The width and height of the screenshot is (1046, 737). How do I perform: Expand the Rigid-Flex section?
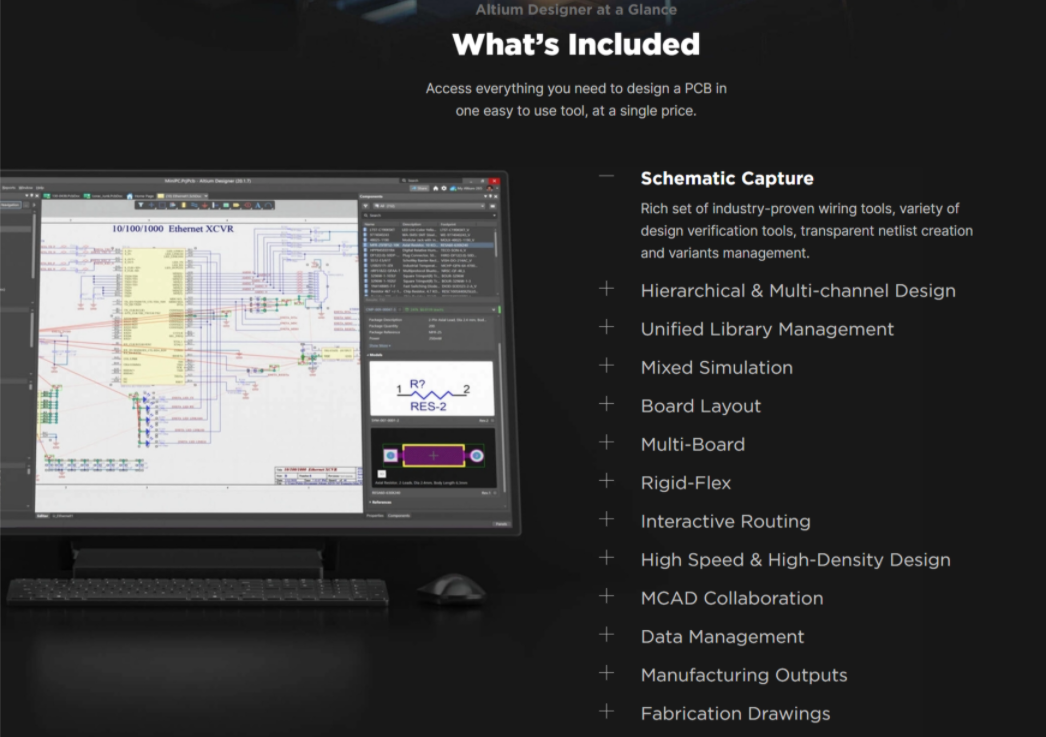coord(606,481)
